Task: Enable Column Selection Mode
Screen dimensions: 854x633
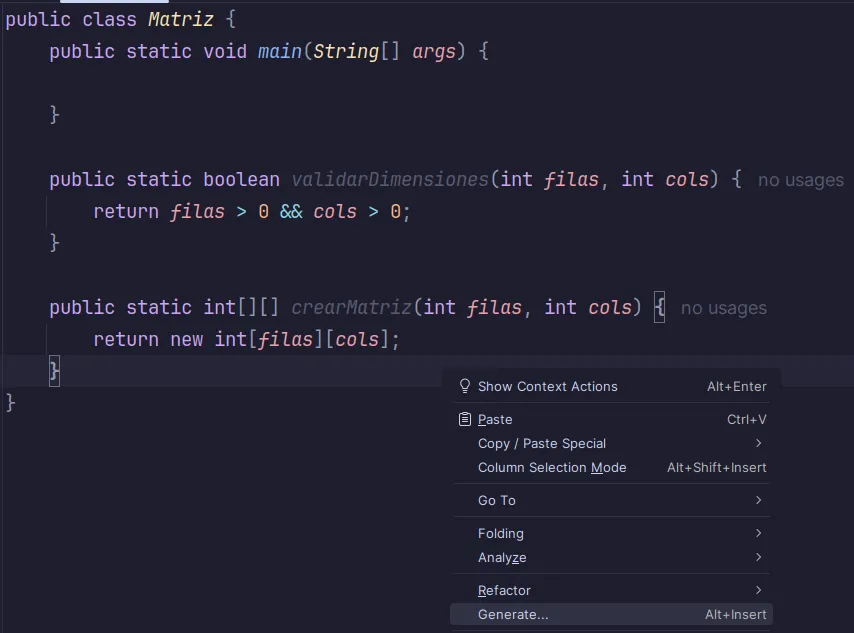Action: [611, 467]
